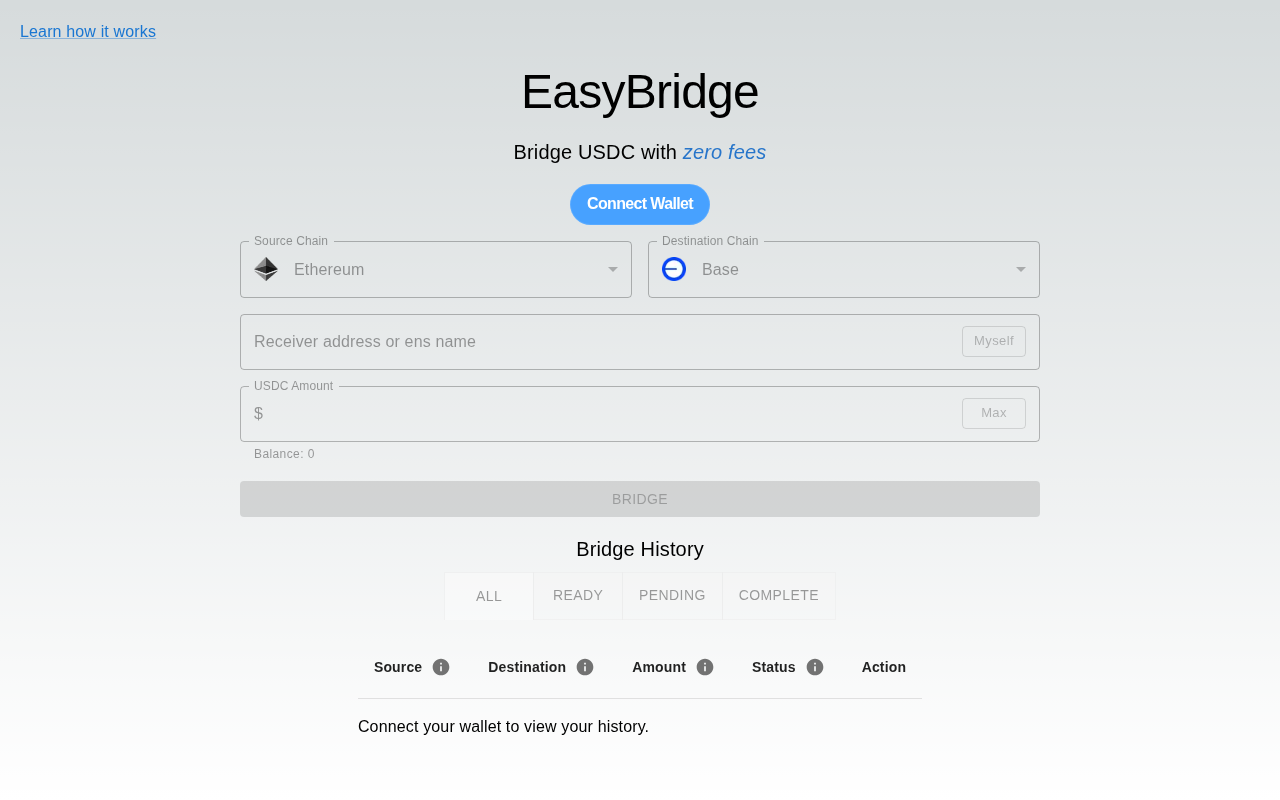This screenshot has height=800, width=1280.
Task: Open the Source Chain dropdown arrow
Action: click(613, 269)
